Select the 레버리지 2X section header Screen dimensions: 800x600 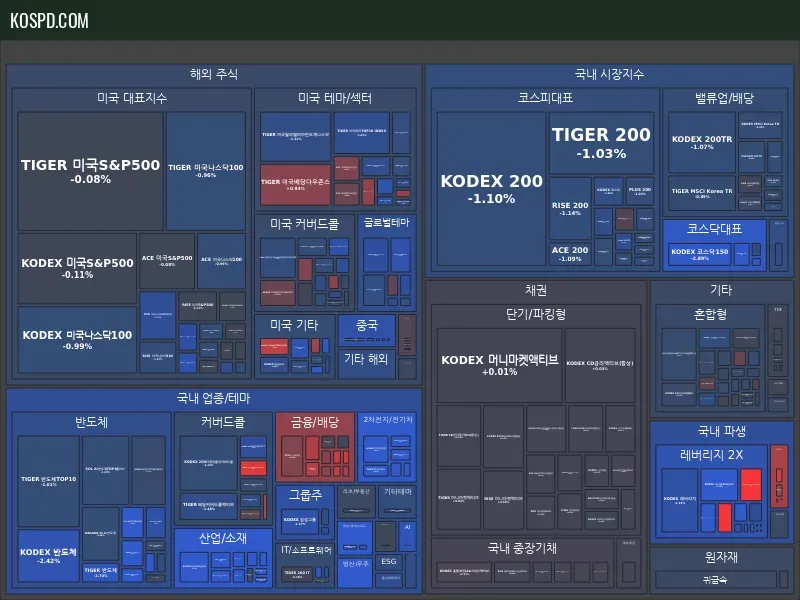711,455
